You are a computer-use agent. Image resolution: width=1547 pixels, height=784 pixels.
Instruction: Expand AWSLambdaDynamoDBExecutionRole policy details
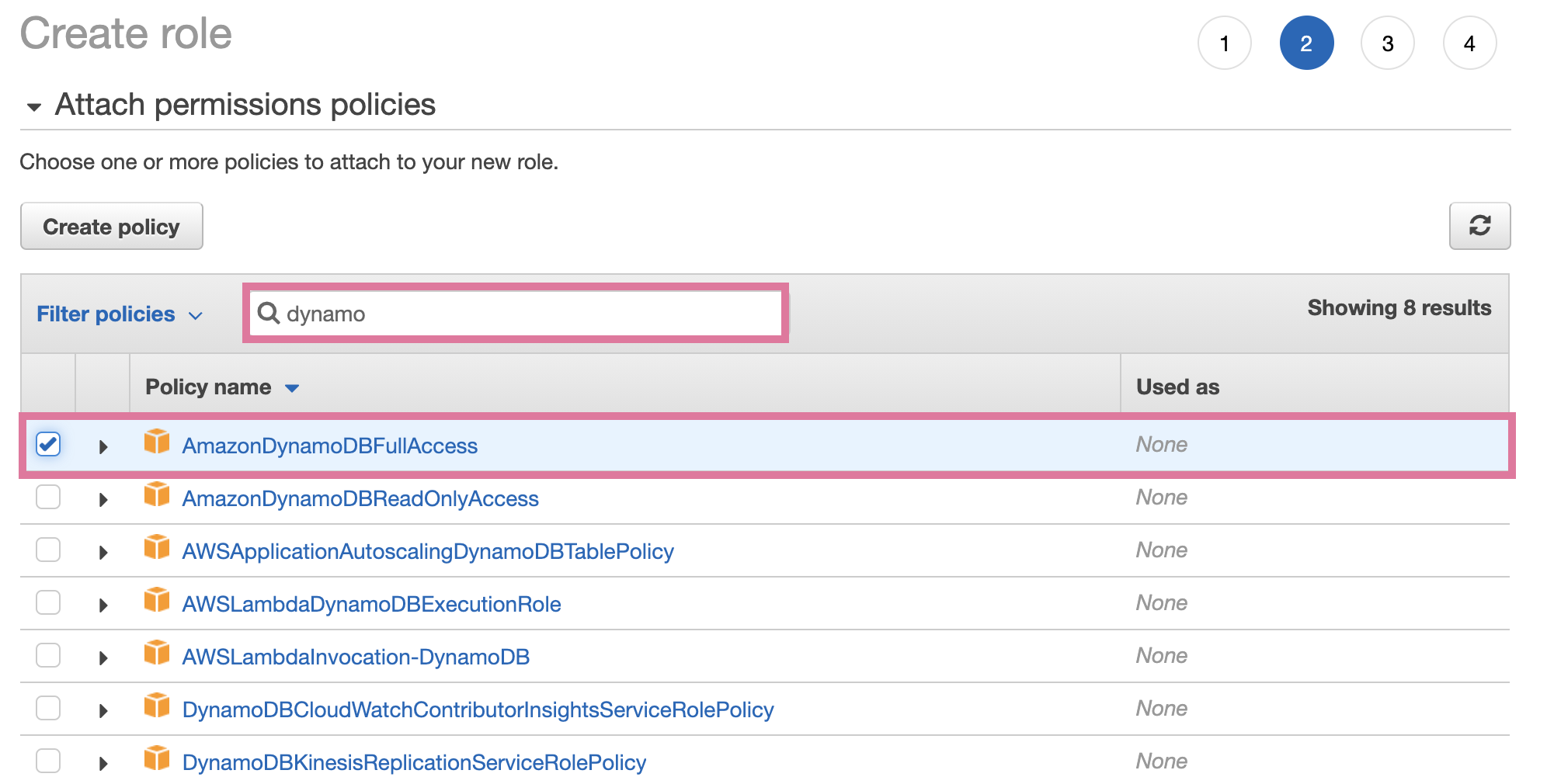point(103,605)
